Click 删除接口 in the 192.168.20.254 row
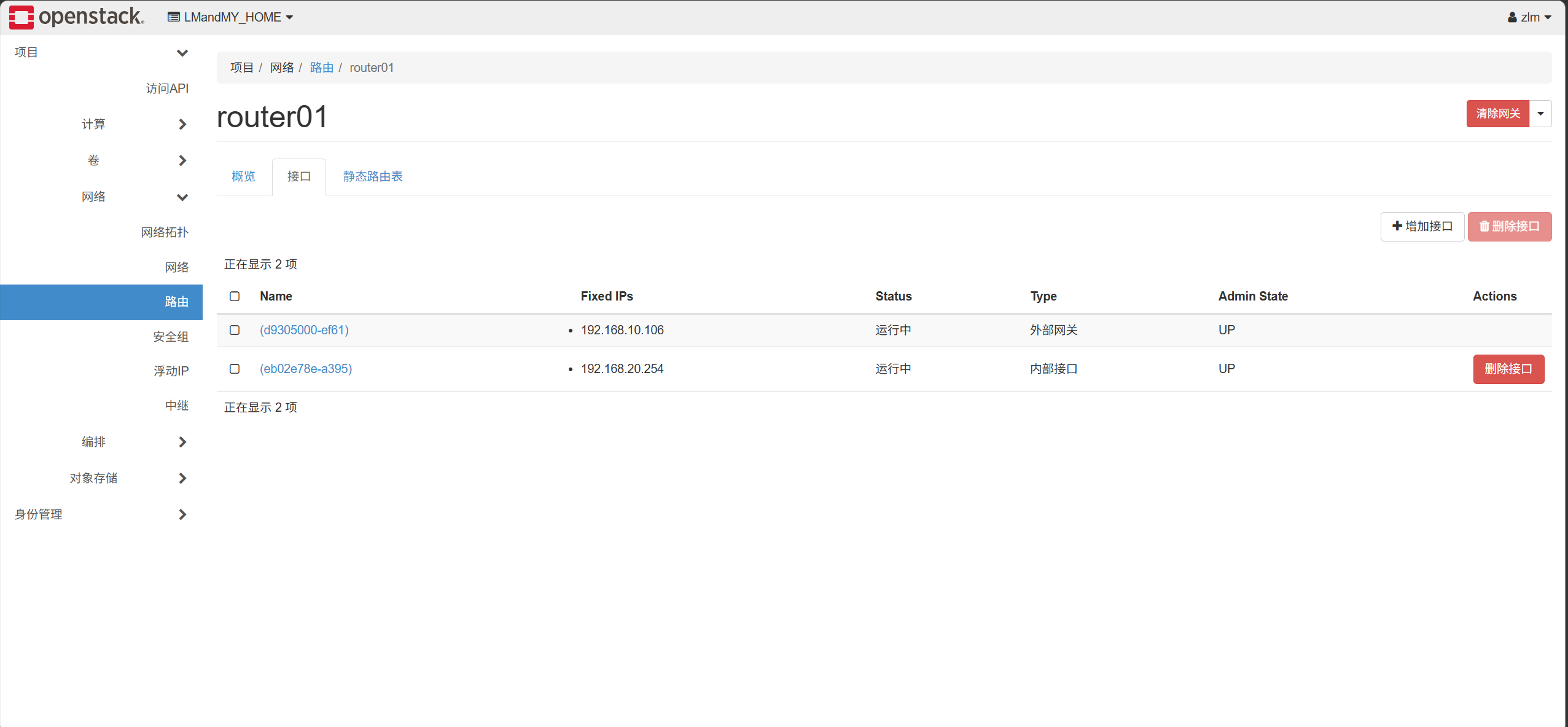 (1508, 369)
